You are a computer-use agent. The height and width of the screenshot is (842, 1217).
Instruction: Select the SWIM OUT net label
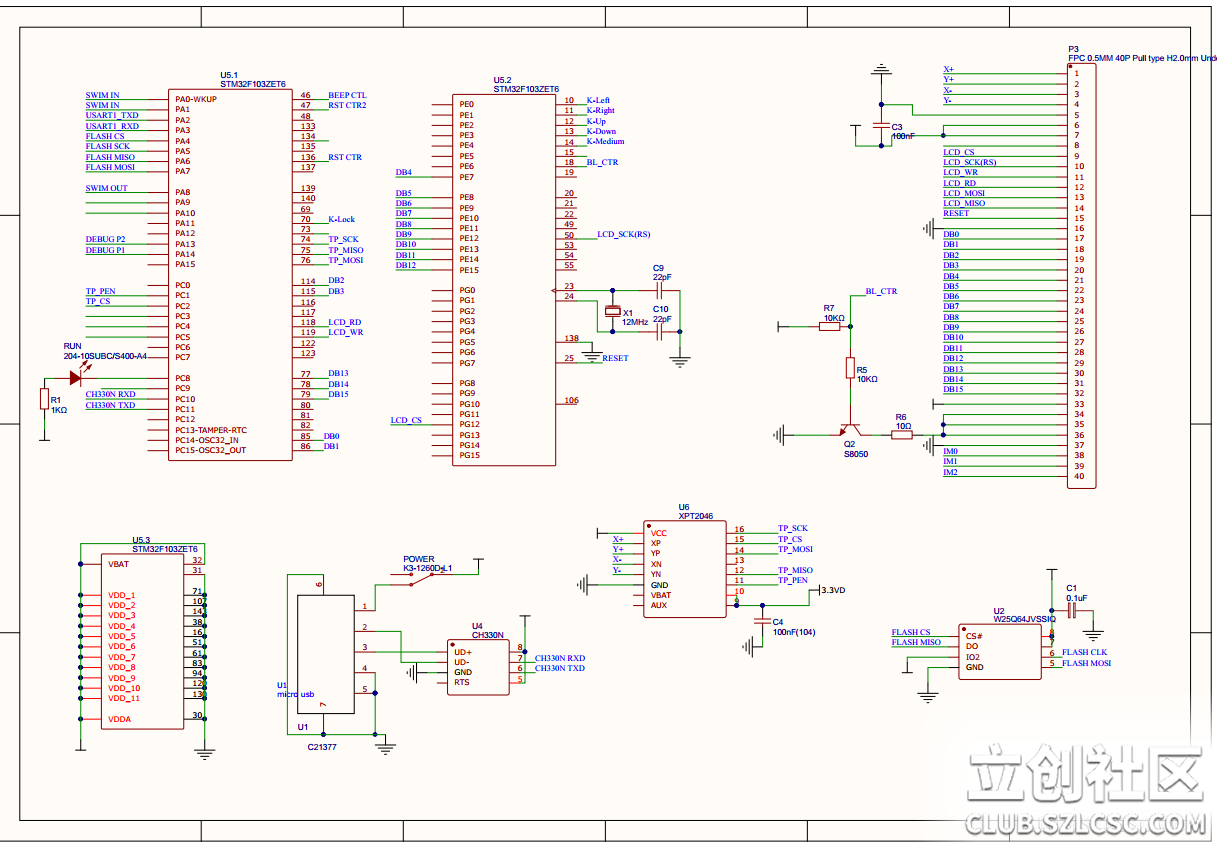pyautogui.click(x=107, y=188)
